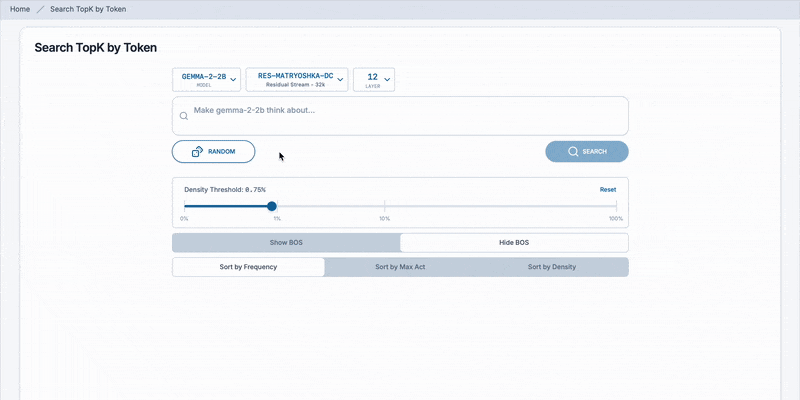
Task: Select the Show BOS option
Action: click(x=286, y=243)
